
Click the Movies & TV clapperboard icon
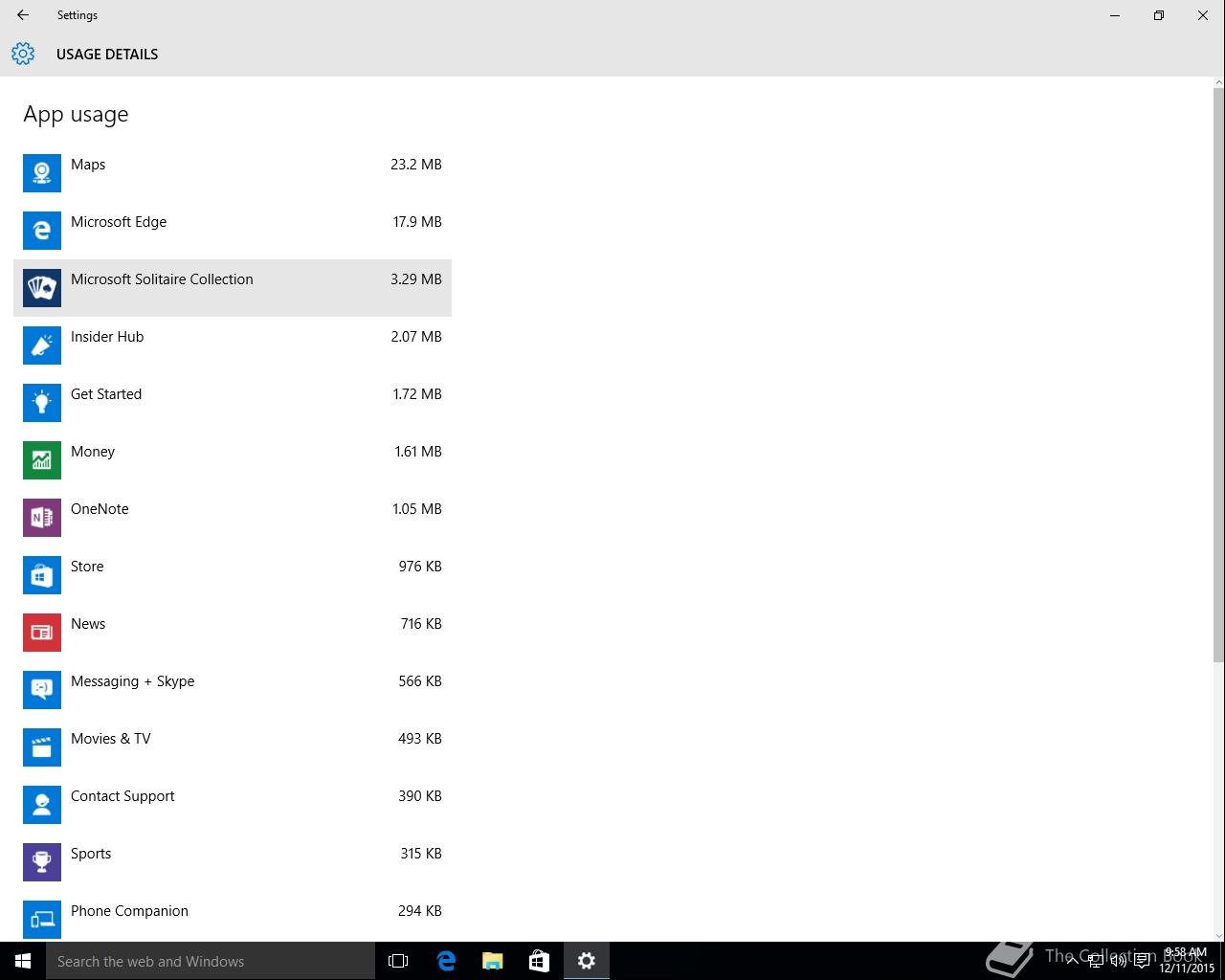[42, 747]
